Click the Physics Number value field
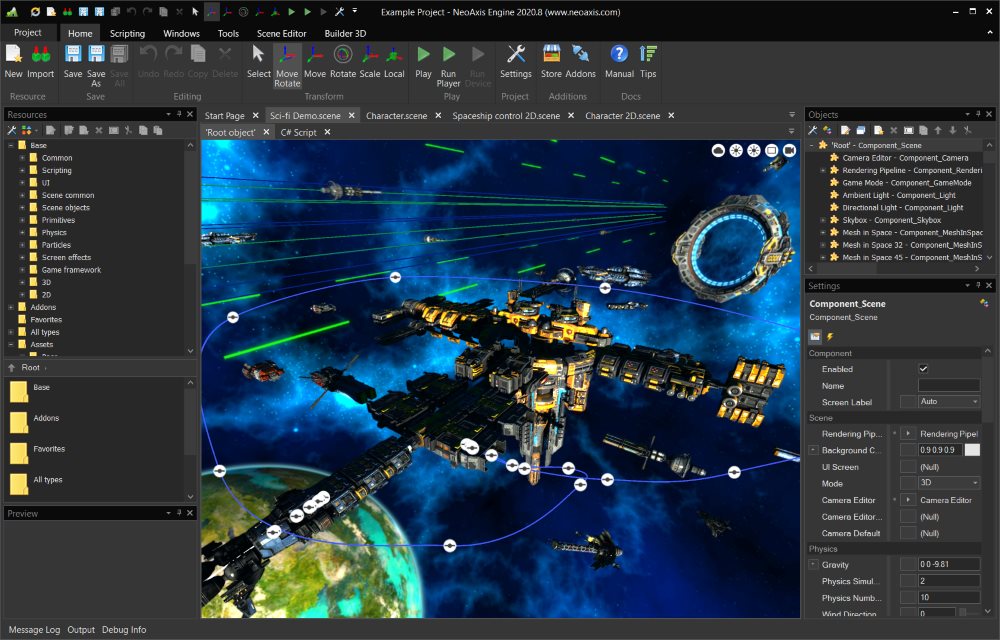The width and height of the screenshot is (1000, 640). pos(948,597)
